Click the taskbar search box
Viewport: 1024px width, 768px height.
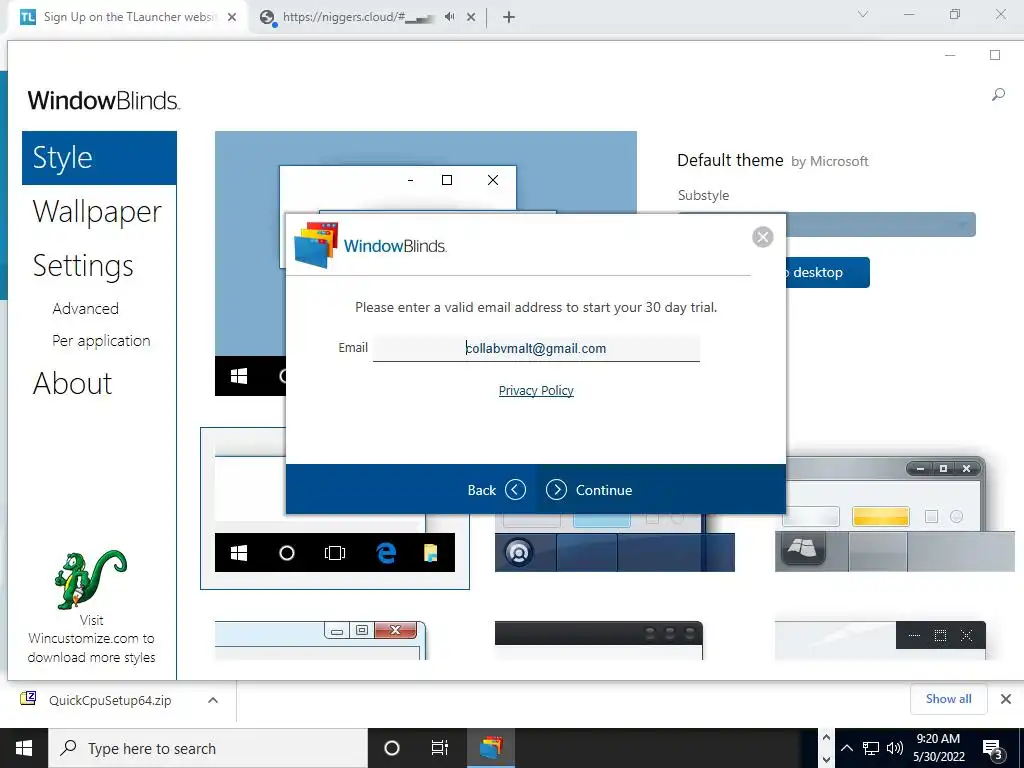[208, 748]
